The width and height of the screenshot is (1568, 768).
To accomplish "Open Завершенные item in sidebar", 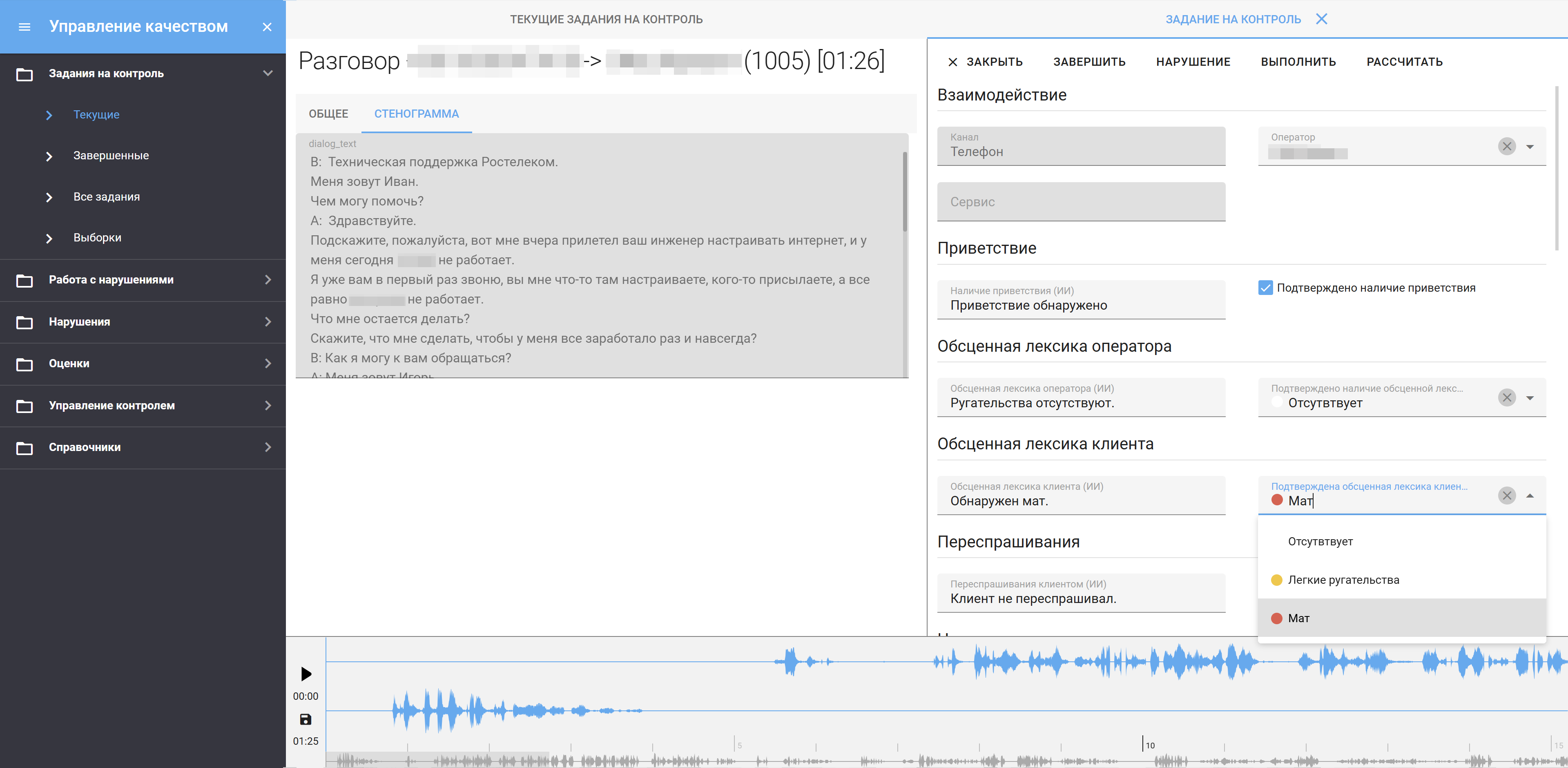I will coord(111,155).
